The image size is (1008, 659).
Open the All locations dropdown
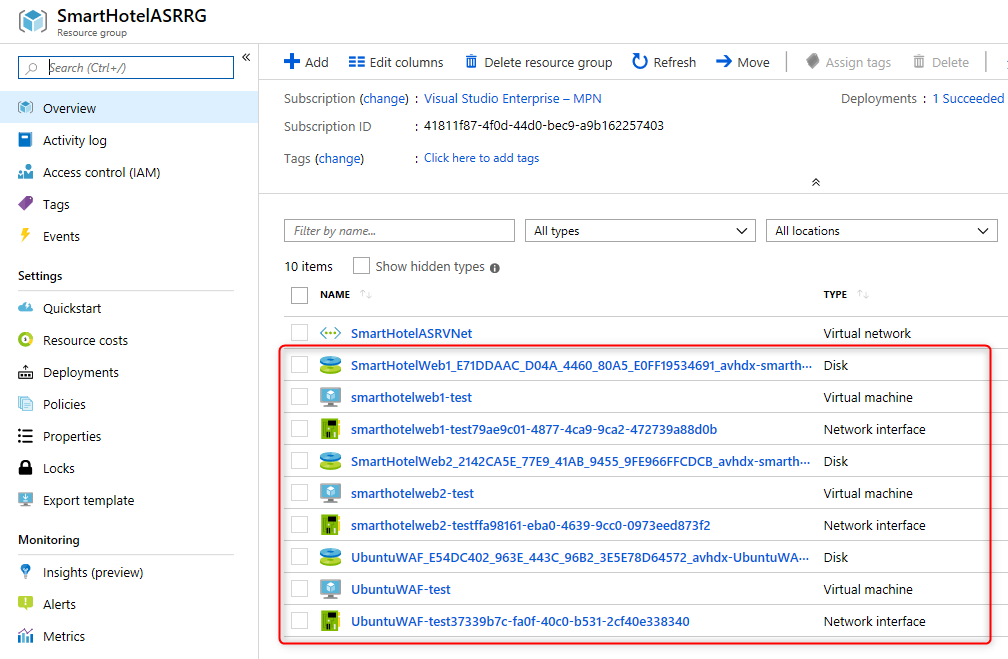click(x=881, y=231)
